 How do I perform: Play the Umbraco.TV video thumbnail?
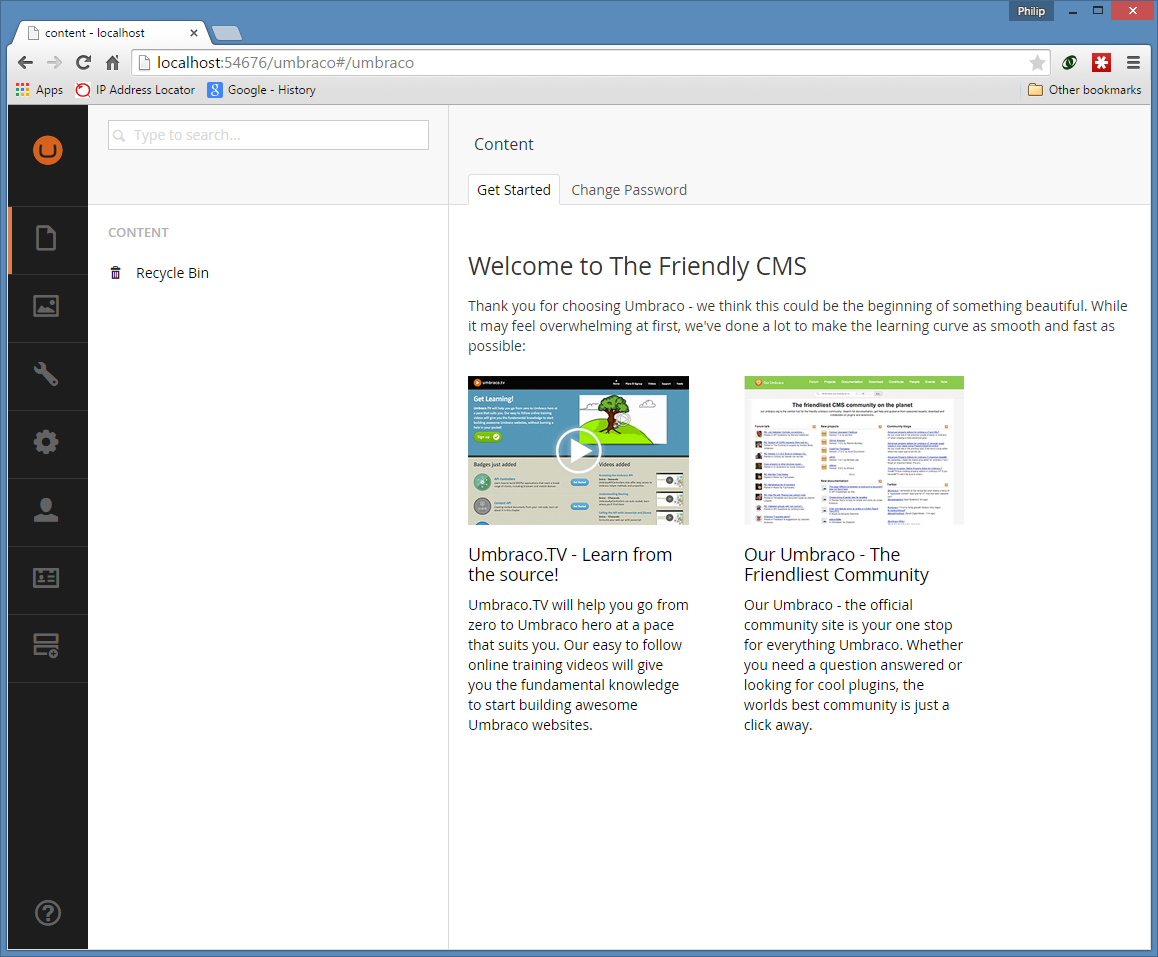tap(578, 450)
